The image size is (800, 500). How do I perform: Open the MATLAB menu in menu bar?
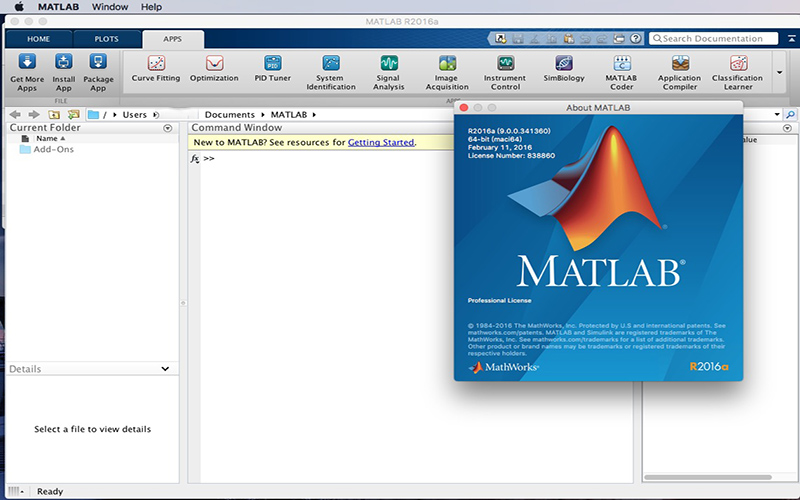pos(58,7)
